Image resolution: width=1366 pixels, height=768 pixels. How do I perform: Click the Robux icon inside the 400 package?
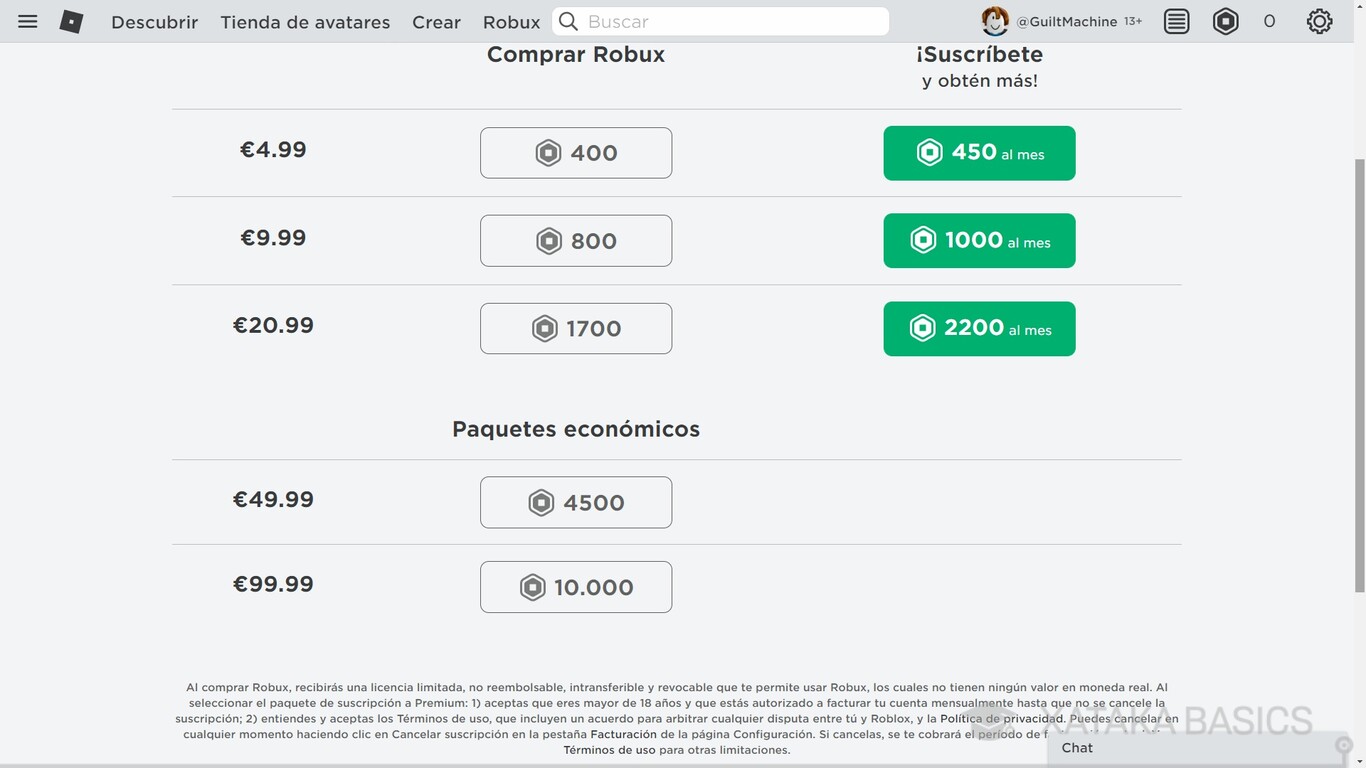[x=547, y=152]
